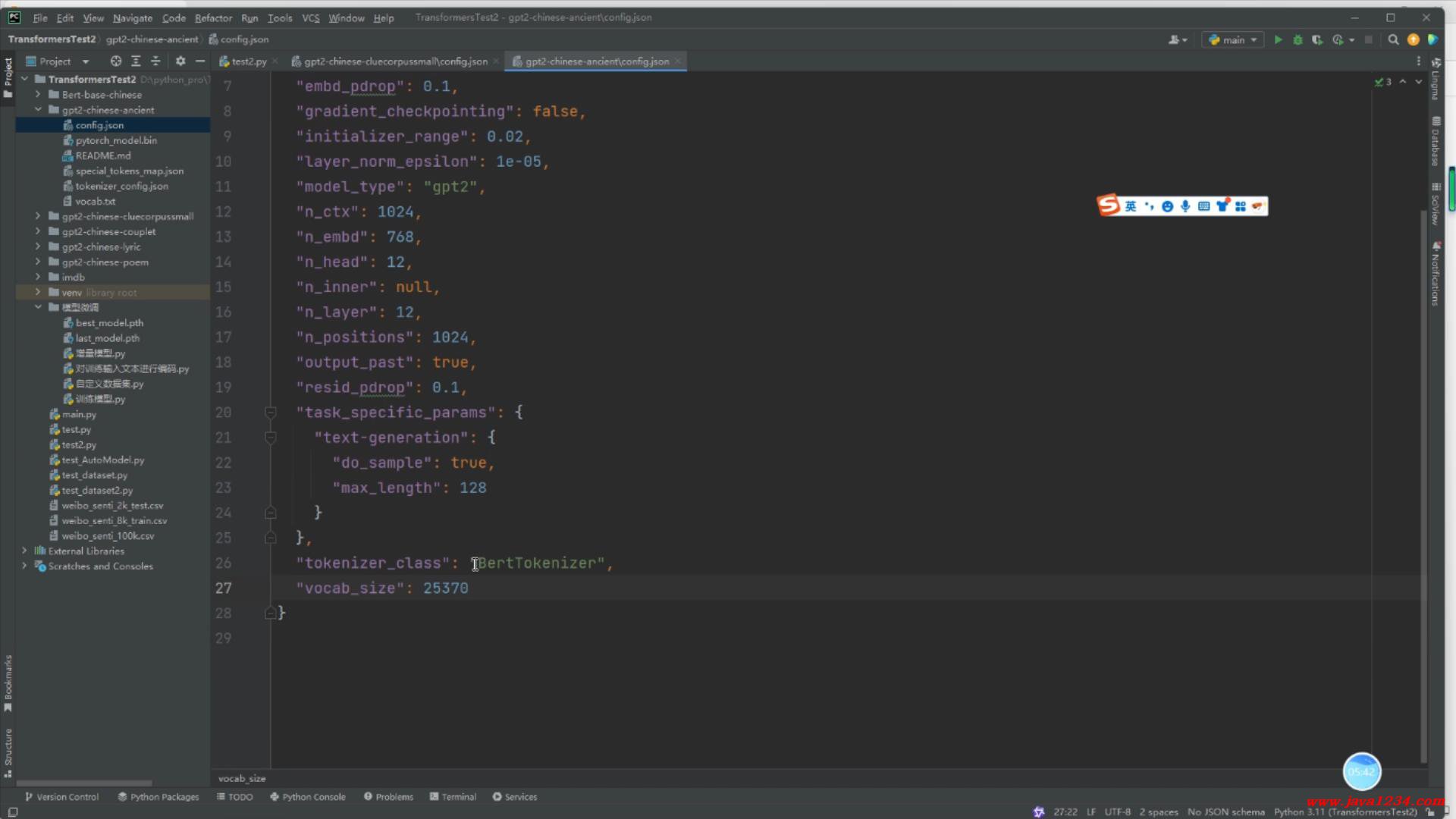Open Project panel gear settings

[x=180, y=61]
